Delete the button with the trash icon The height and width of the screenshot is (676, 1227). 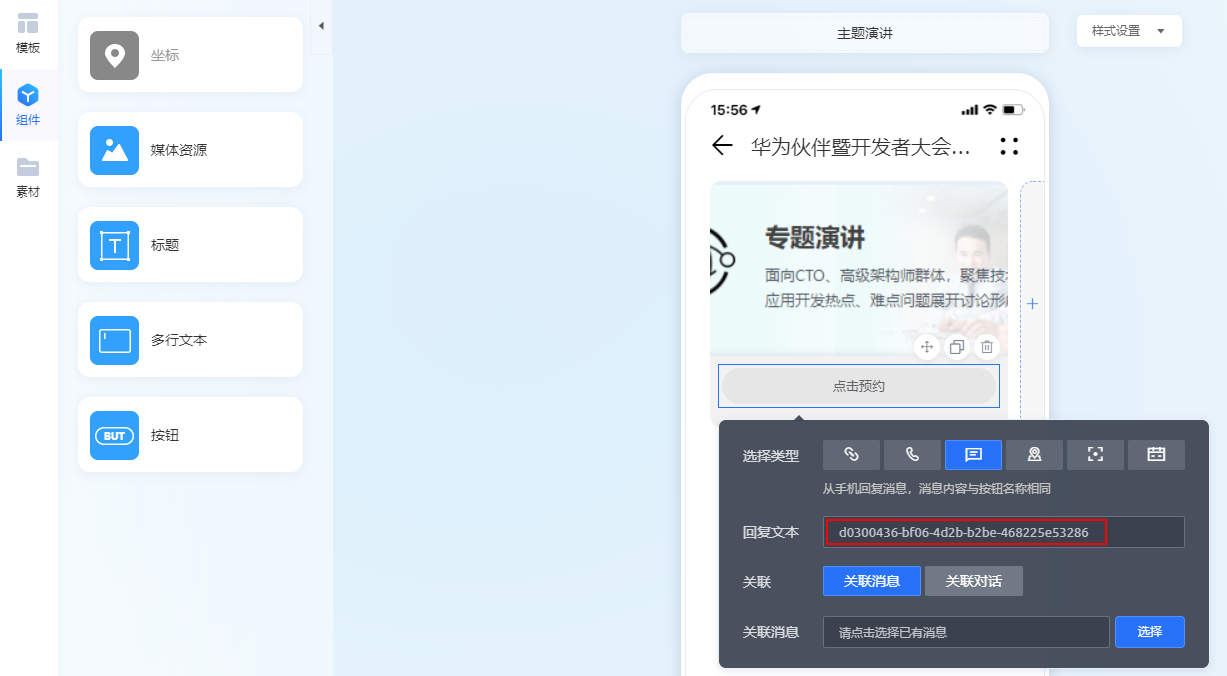click(987, 347)
